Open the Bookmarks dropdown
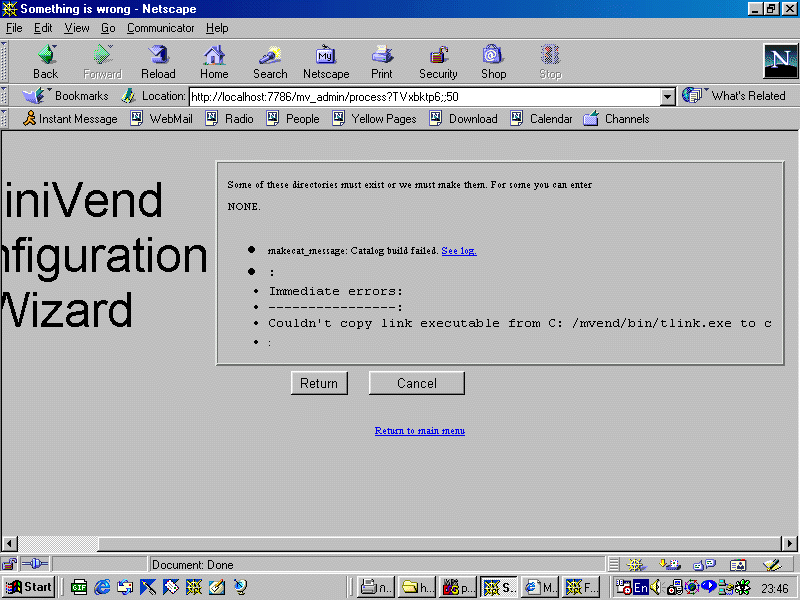 [66, 96]
